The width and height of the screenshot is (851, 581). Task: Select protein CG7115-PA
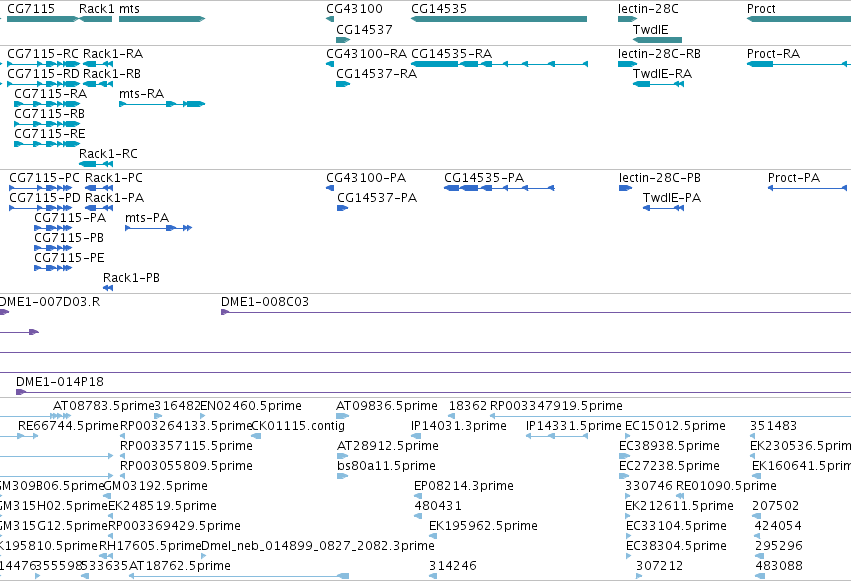(53, 228)
